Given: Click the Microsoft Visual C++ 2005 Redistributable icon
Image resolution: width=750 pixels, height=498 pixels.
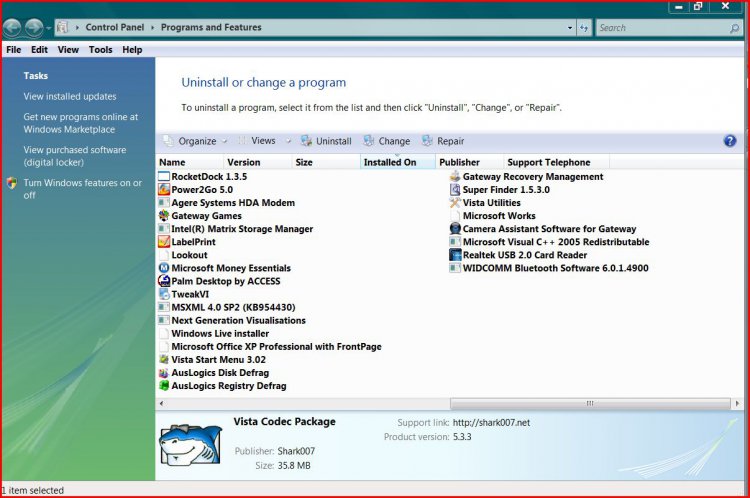Looking at the screenshot, I should (455, 242).
